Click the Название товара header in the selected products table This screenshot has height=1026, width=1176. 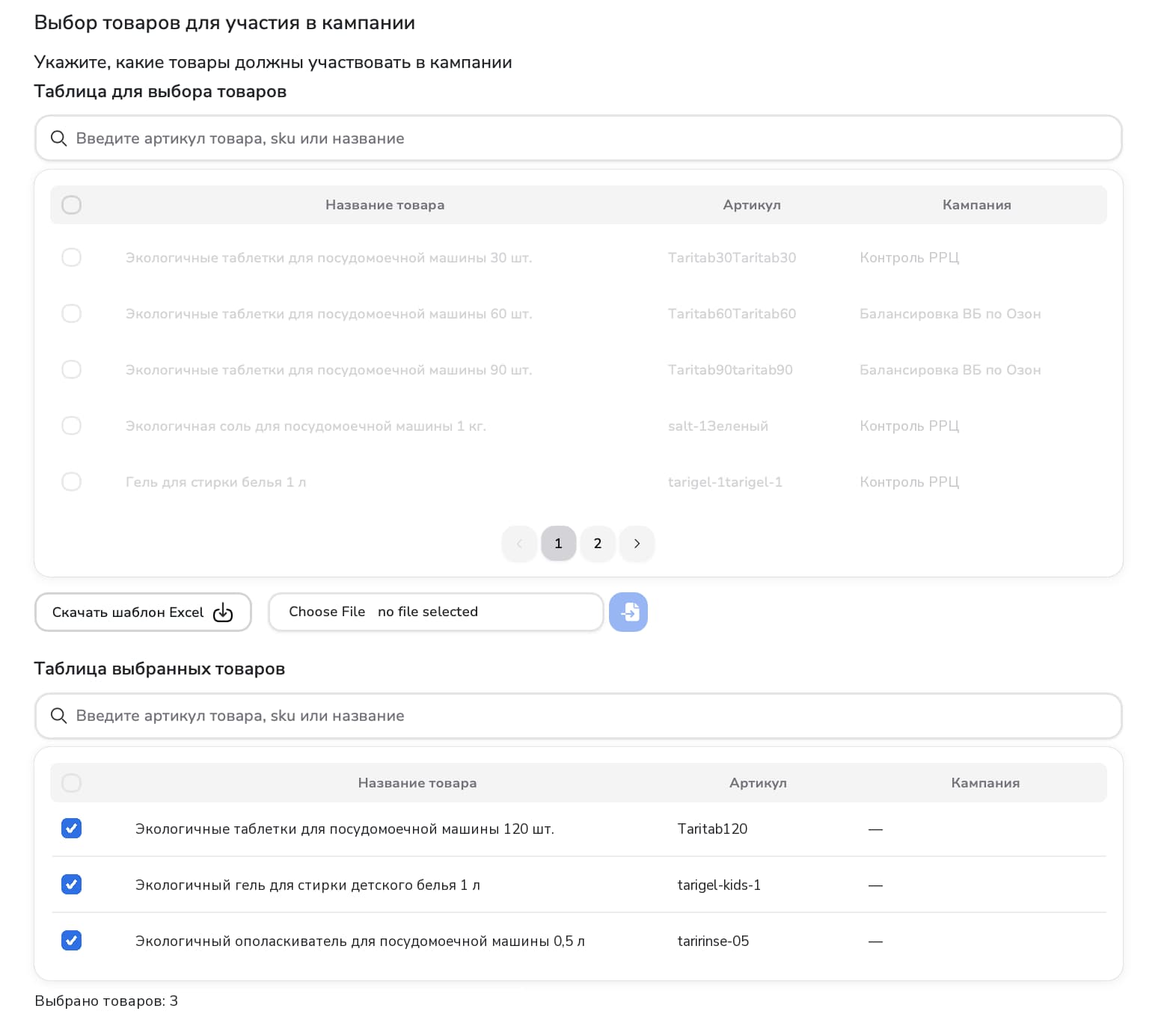click(417, 783)
